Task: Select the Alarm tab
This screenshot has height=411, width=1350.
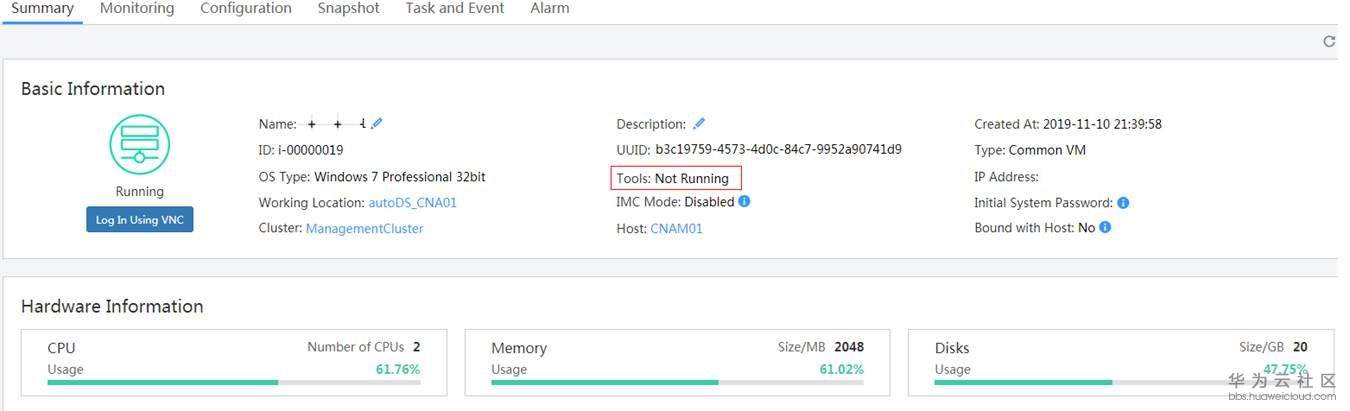Action: (550, 9)
